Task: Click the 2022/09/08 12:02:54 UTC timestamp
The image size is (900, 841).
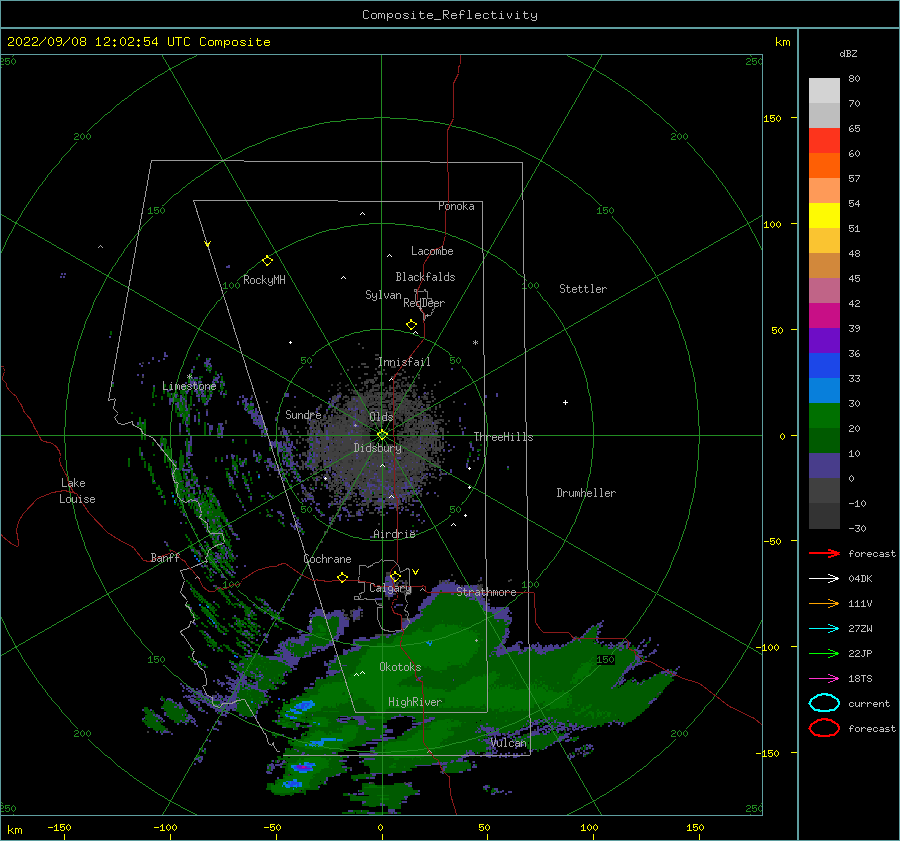Action: tap(99, 42)
